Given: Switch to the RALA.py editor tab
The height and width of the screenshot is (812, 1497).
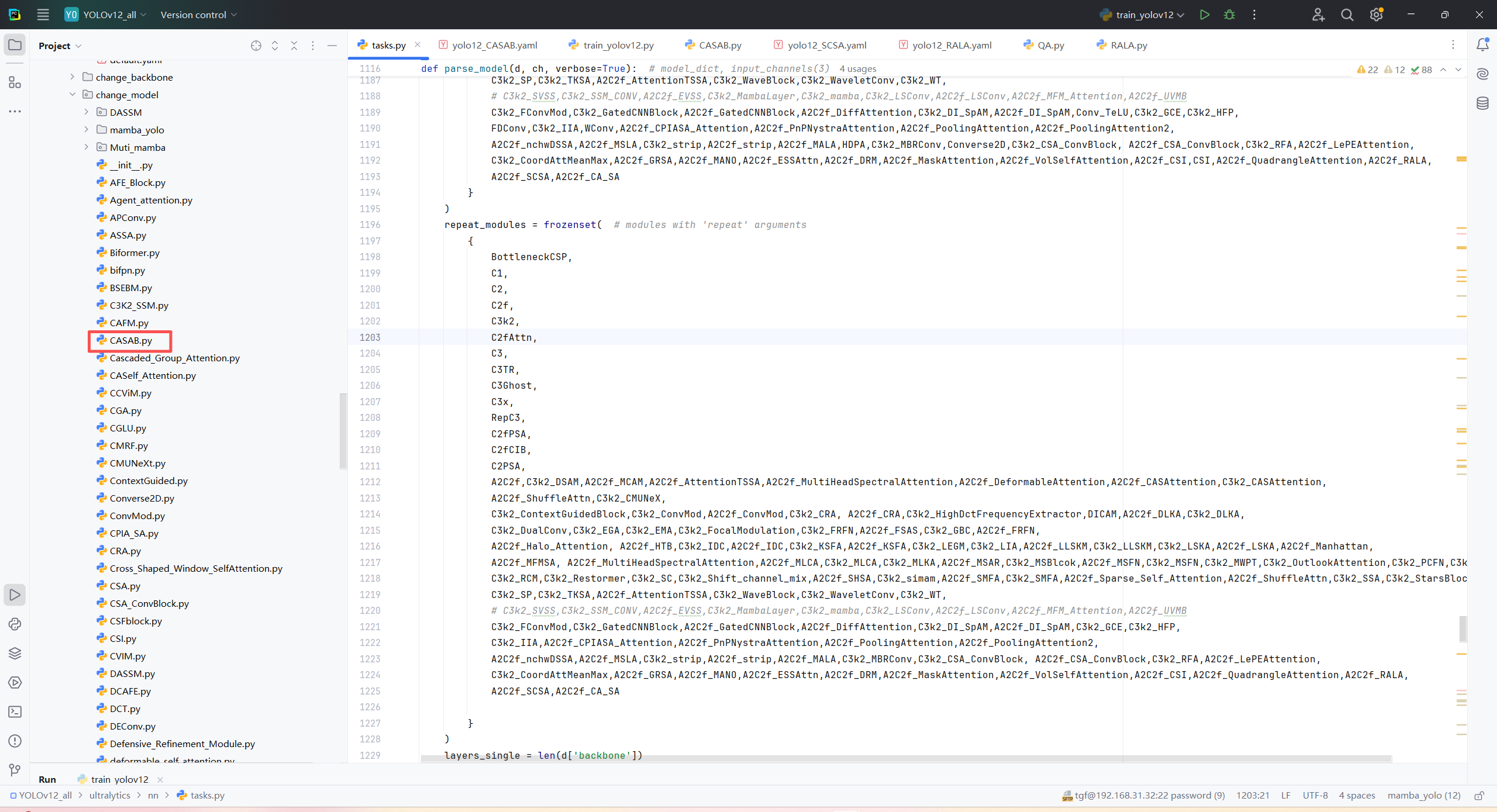Looking at the screenshot, I should tap(1128, 45).
